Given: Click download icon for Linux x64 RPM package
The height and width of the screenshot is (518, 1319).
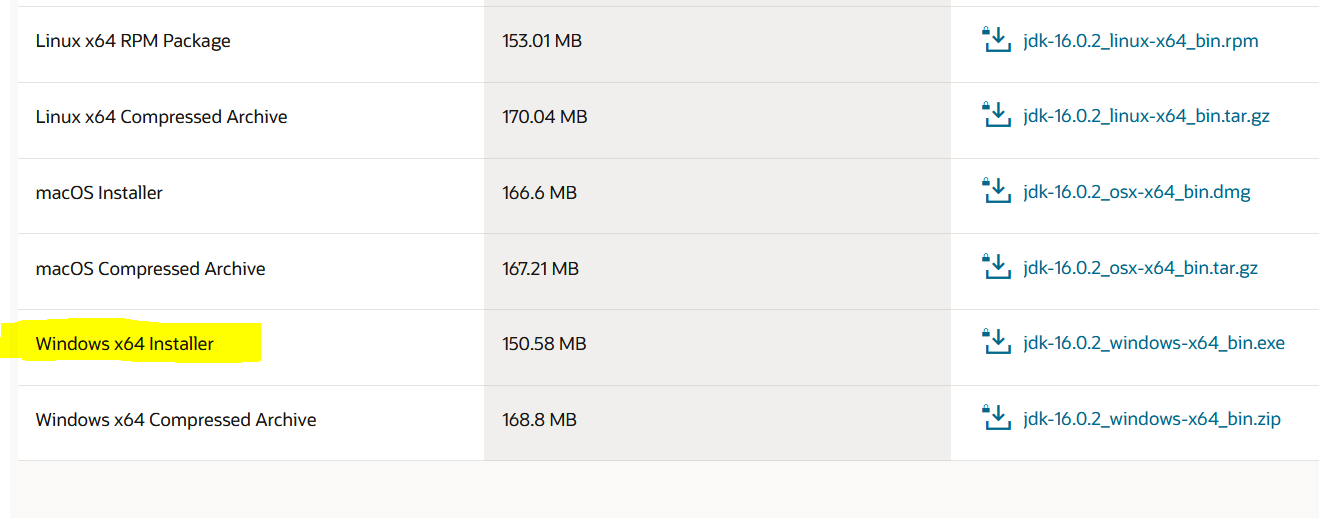Looking at the screenshot, I should tap(997, 40).
